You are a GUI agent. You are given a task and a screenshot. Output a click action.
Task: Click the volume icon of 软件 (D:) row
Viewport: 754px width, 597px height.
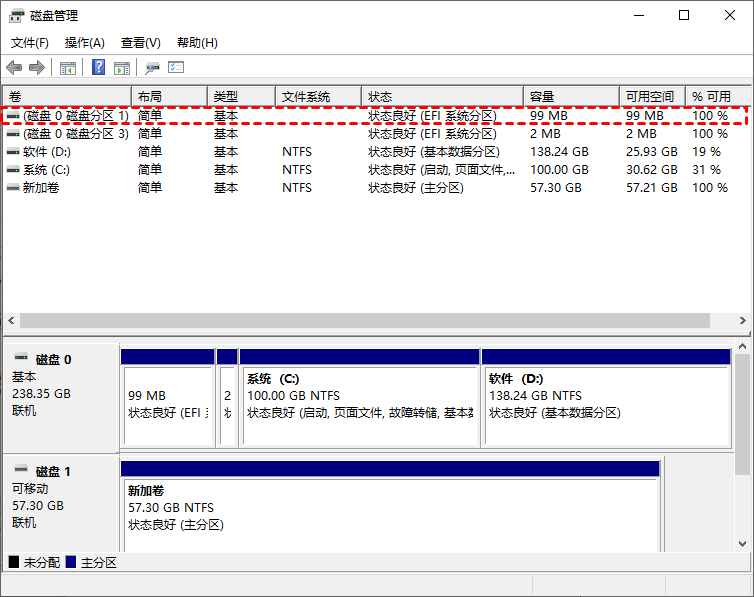click(x=13, y=152)
